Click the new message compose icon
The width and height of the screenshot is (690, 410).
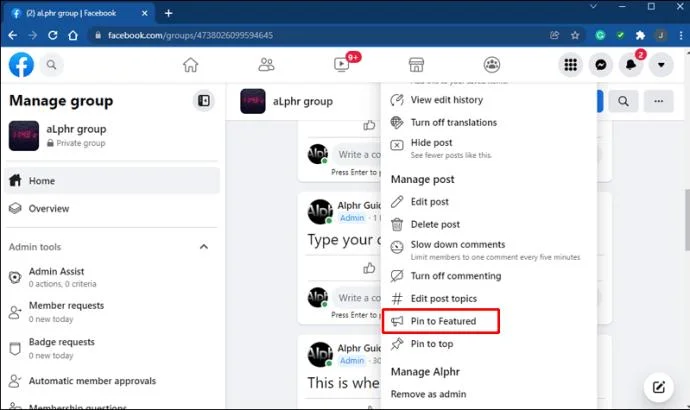click(658, 387)
